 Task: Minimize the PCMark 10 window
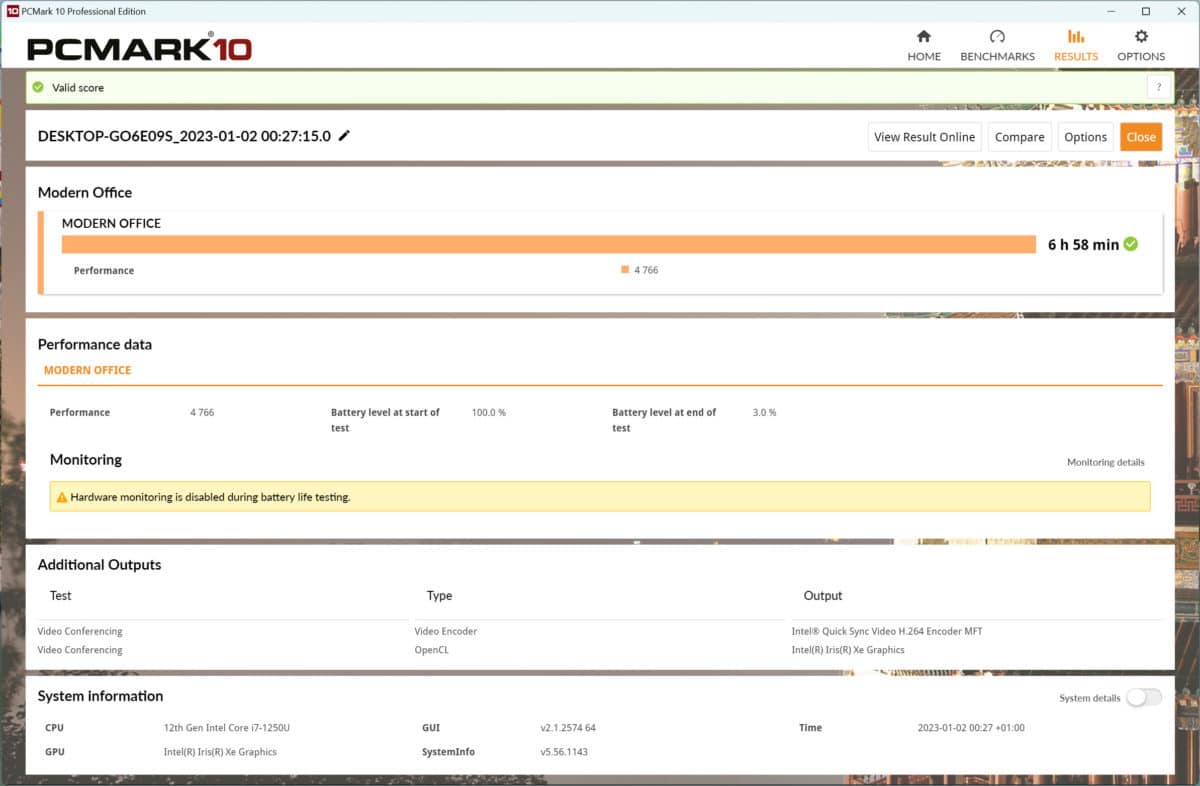coord(1112,11)
